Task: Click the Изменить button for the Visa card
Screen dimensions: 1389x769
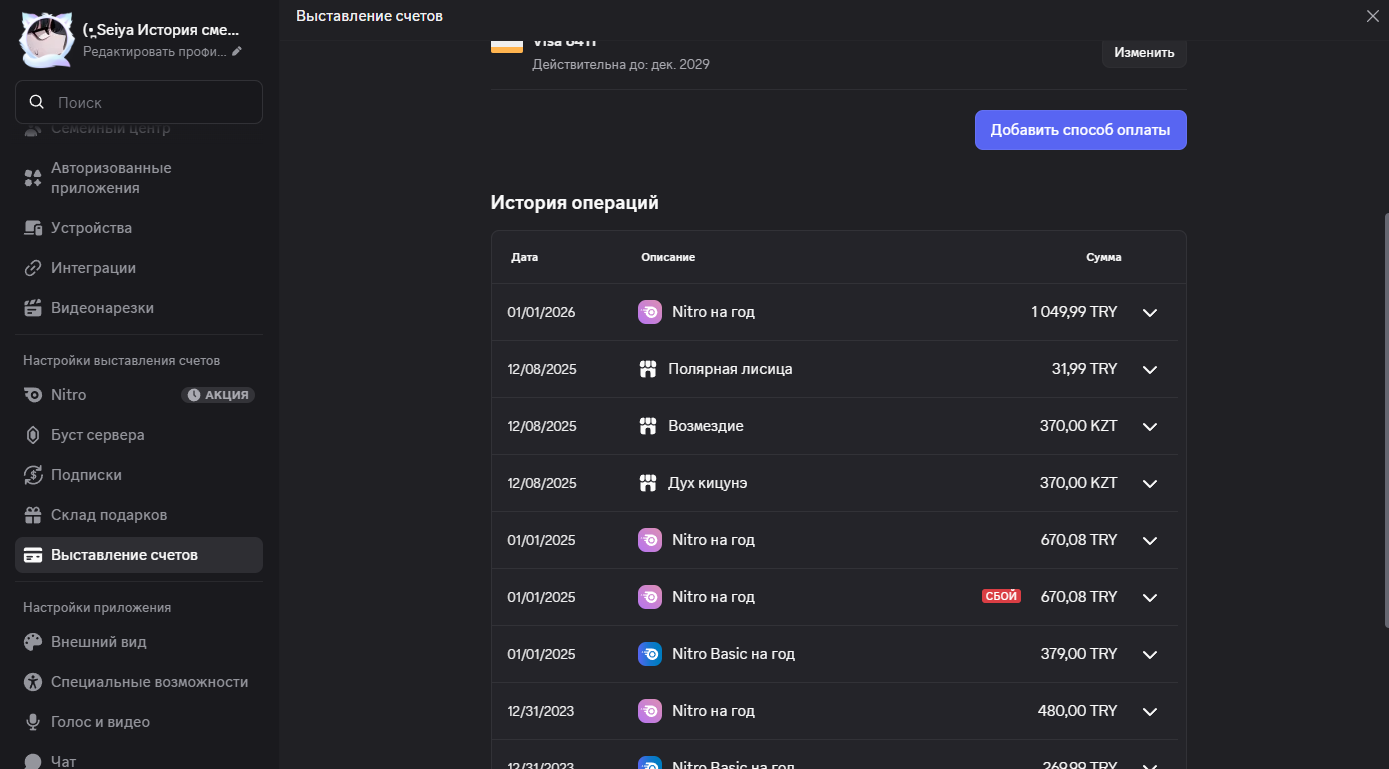Action: tap(1144, 52)
